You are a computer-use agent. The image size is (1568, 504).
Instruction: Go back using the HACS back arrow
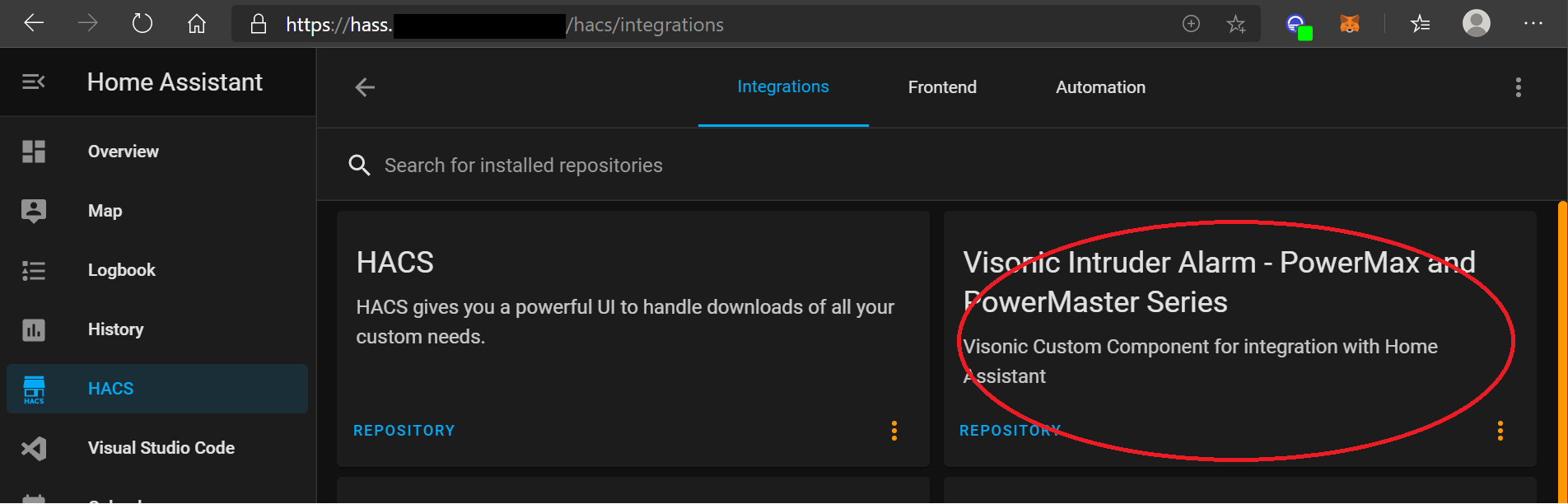(x=364, y=86)
